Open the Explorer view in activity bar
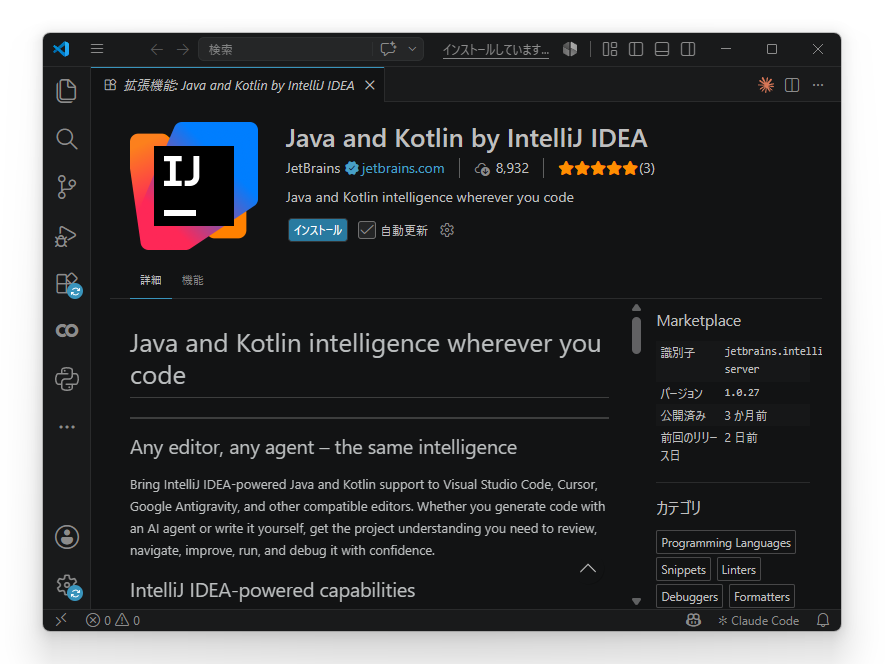The image size is (885, 664). pos(67,91)
